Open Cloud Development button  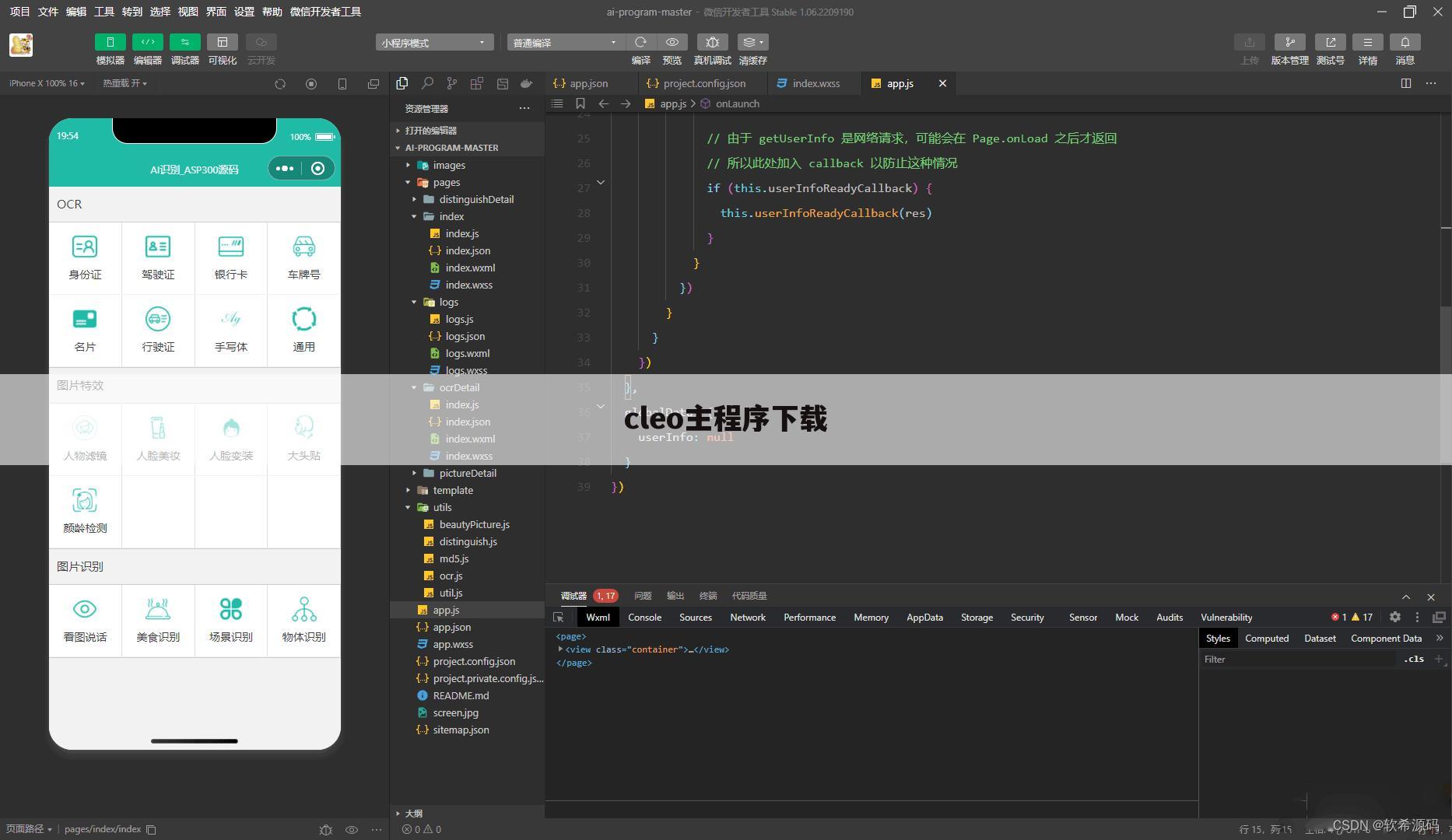(261, 42)
